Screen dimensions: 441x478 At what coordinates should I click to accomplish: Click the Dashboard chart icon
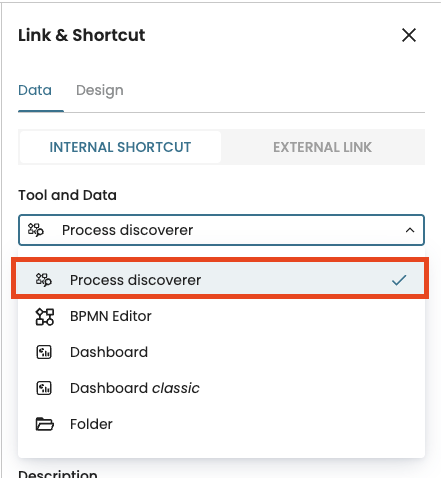coord(44,352)
